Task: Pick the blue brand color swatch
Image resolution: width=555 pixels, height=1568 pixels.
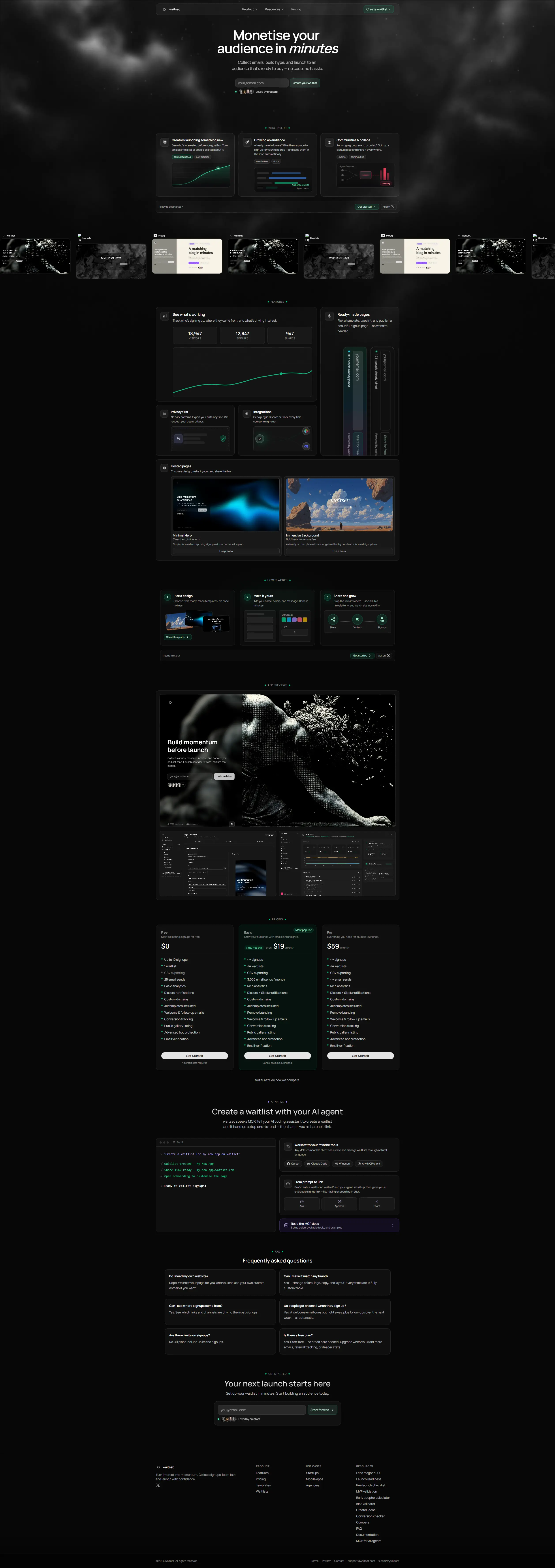Action: click(289, 620)
